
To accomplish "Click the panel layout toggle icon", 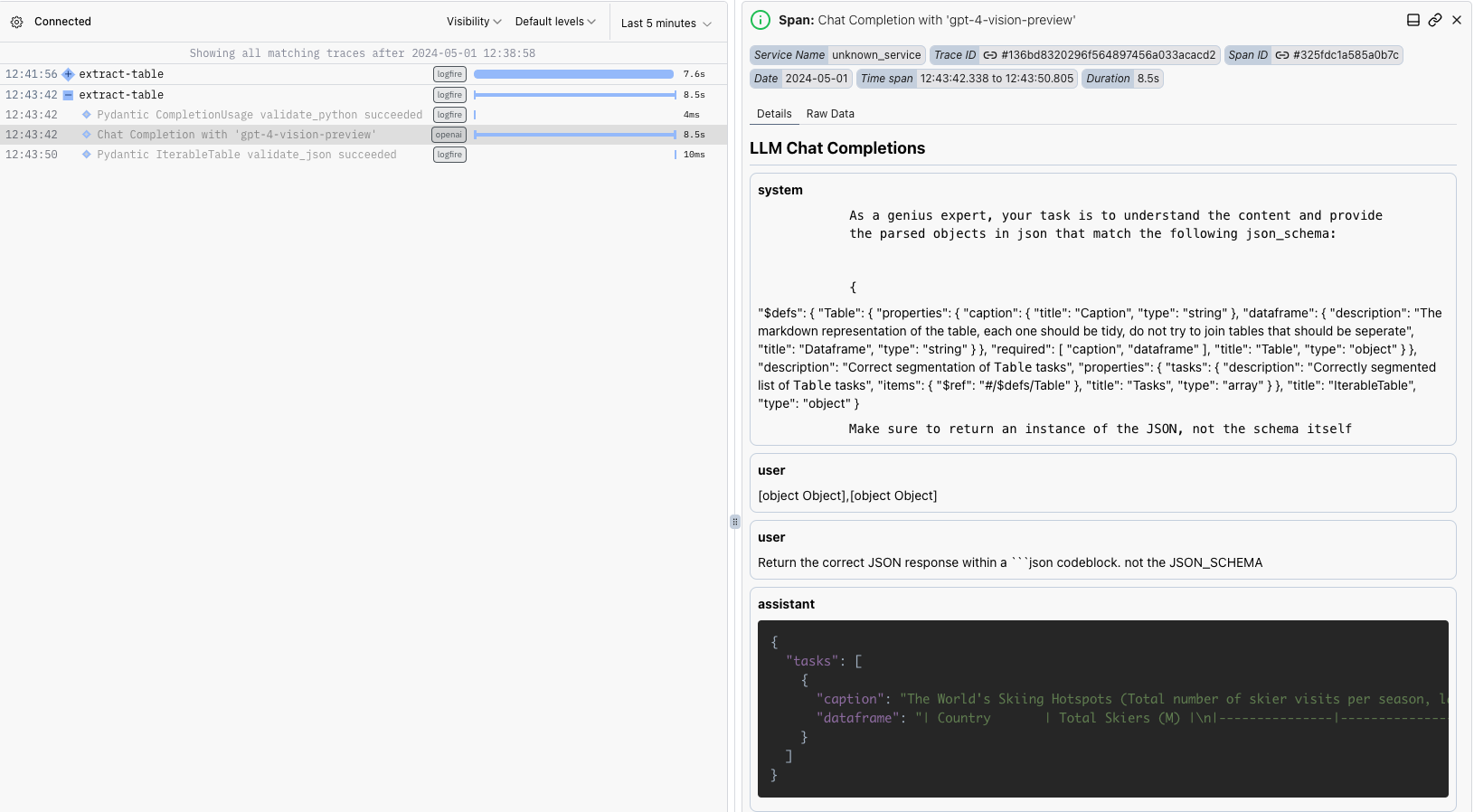I will (1413, 20).
